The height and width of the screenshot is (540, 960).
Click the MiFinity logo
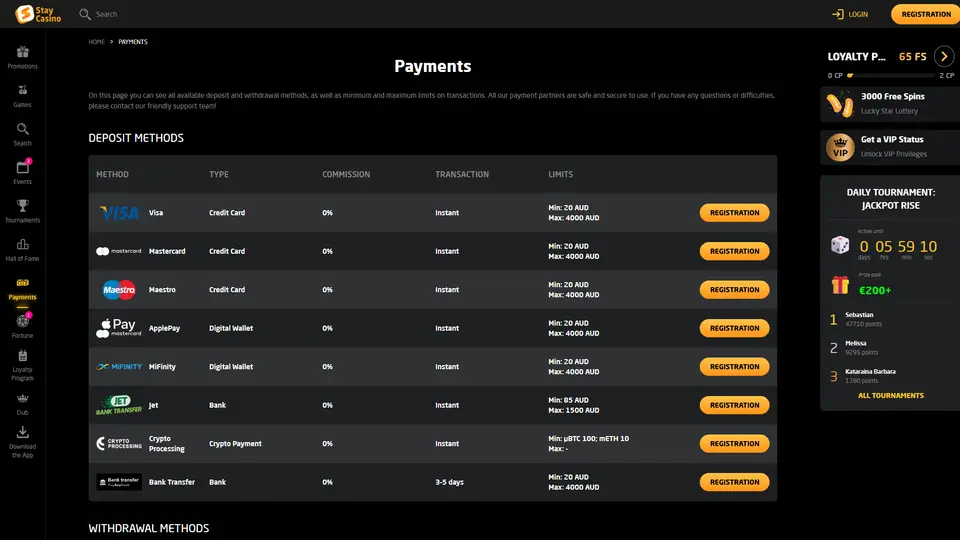click(119, 367)
